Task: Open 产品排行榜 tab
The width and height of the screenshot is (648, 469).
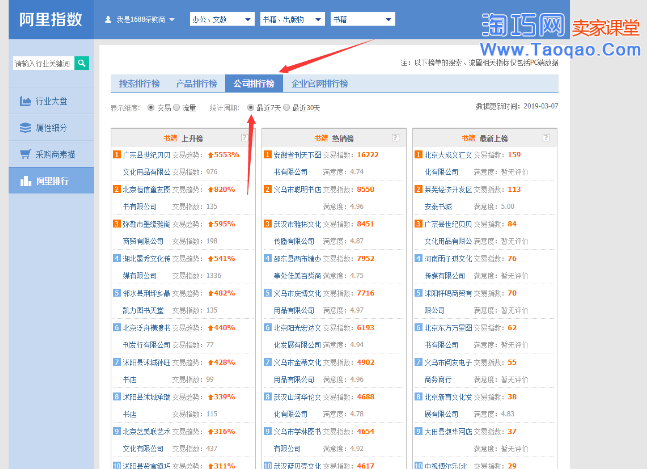Action: [x=195, y=84]
